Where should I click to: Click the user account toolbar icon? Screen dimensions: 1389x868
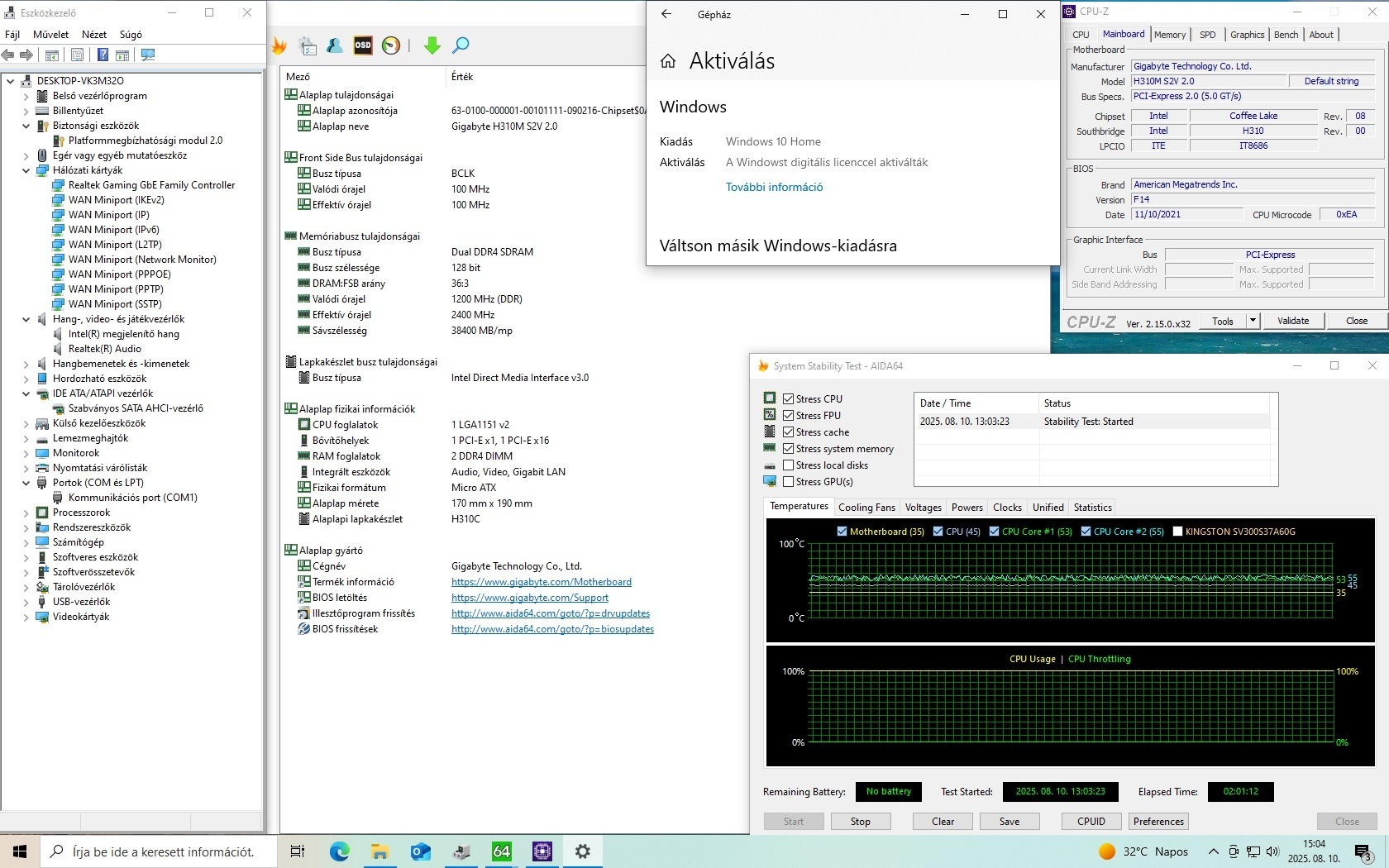coord(335,45)
